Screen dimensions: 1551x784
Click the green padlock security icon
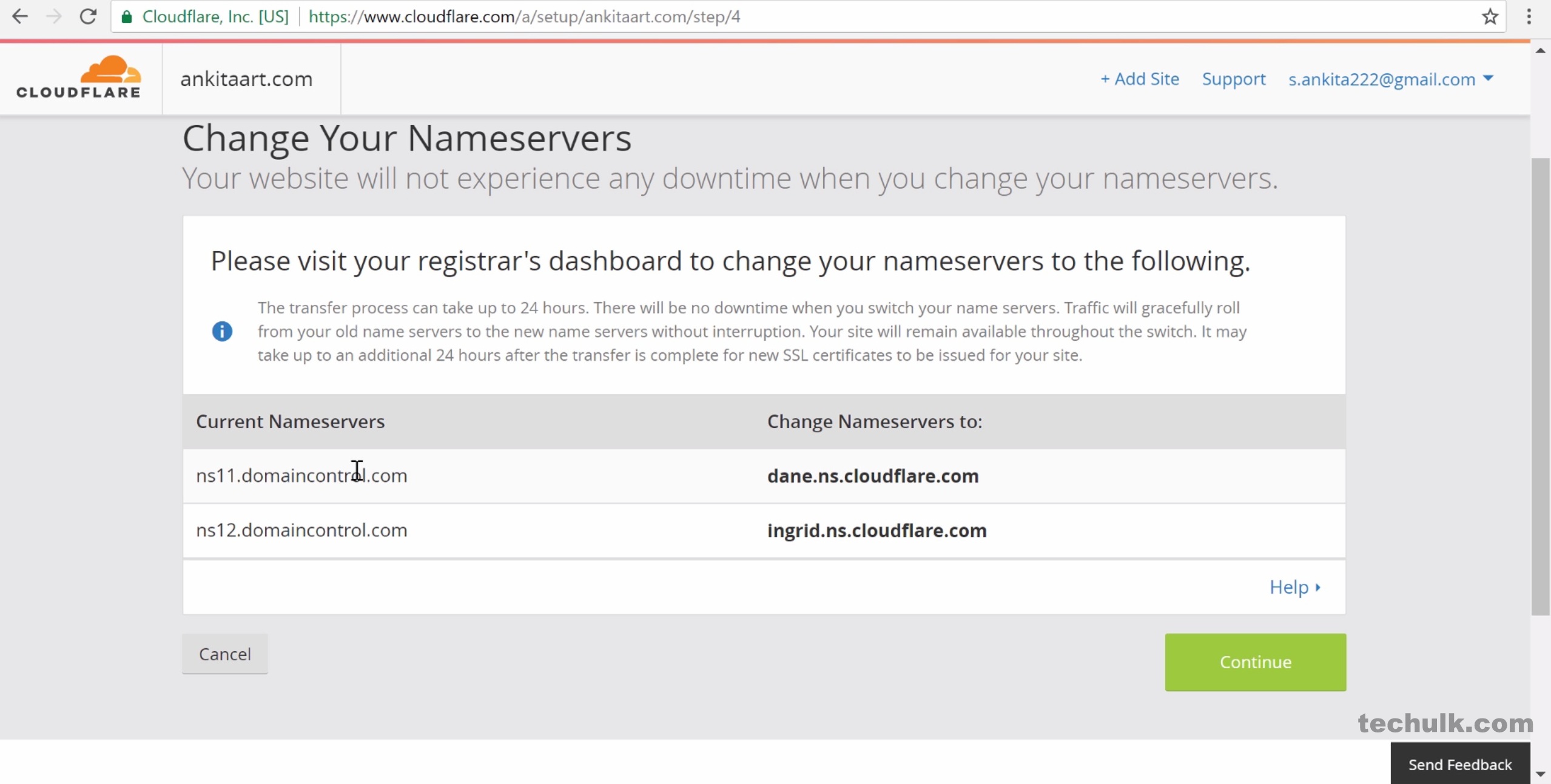pyautogui.click(x=127, y=16)
